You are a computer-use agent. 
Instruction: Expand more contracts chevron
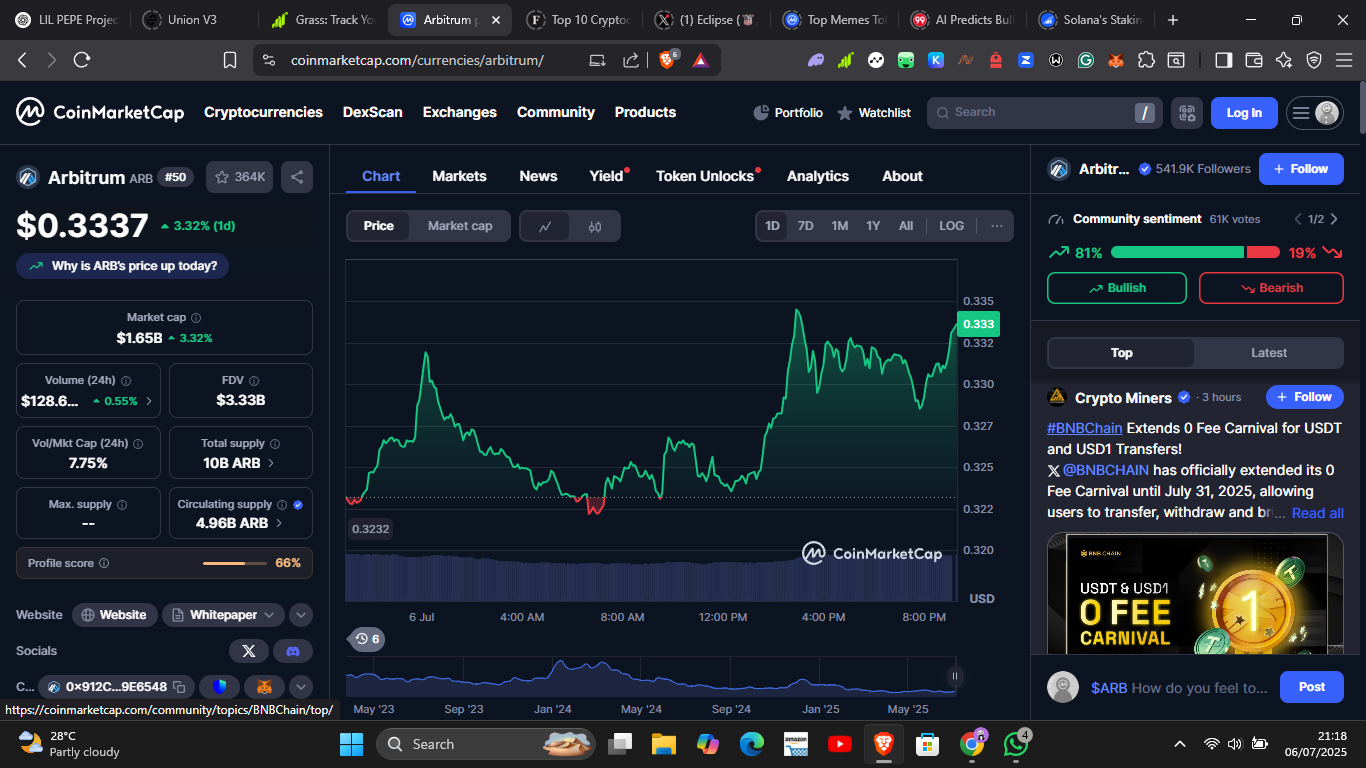coord(301,687)
